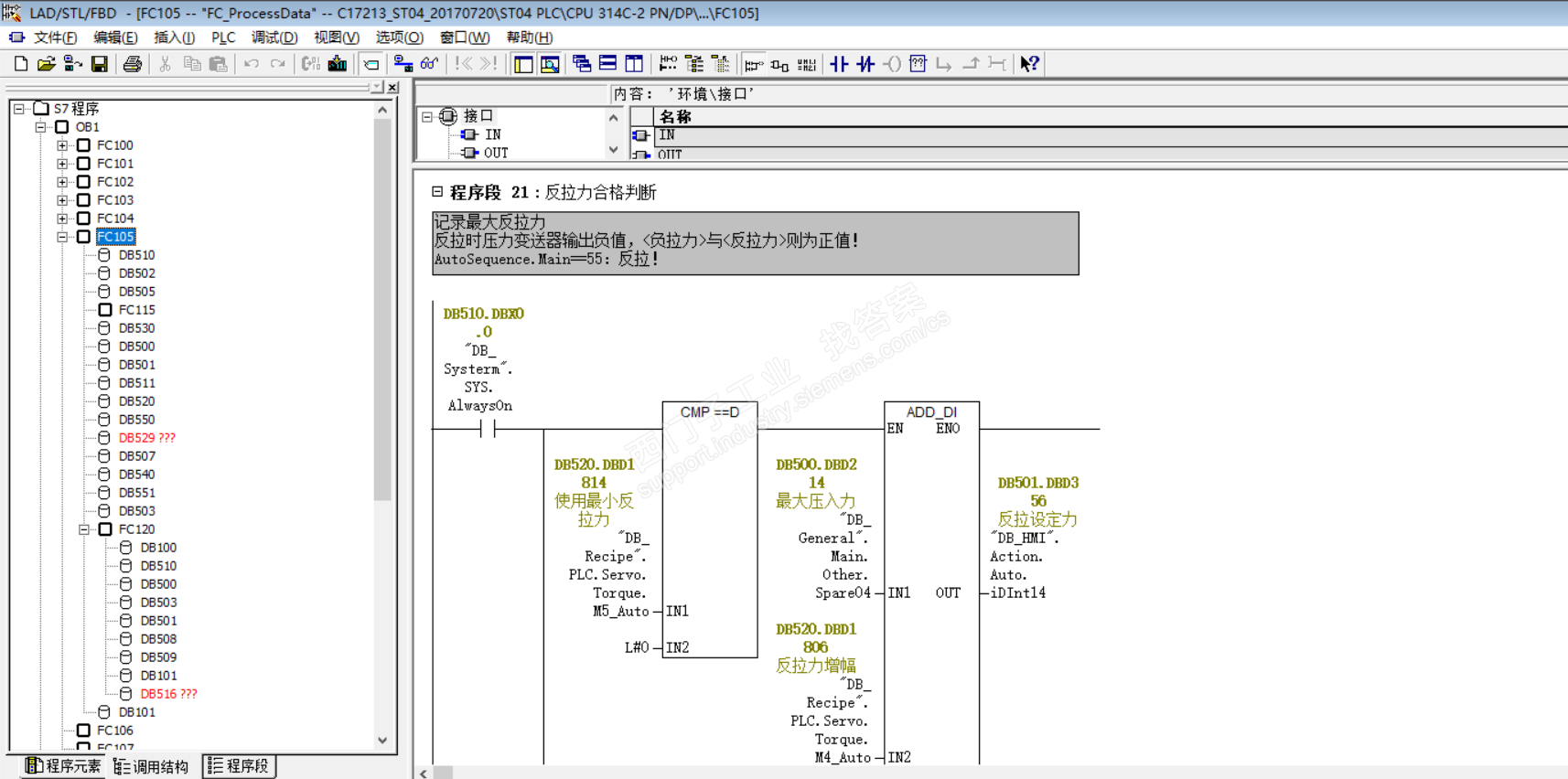Image resolution: width=1568 pixels, height=779 pixels.
Task: Expand the FC101 tree node
Action: coord(62,164)
